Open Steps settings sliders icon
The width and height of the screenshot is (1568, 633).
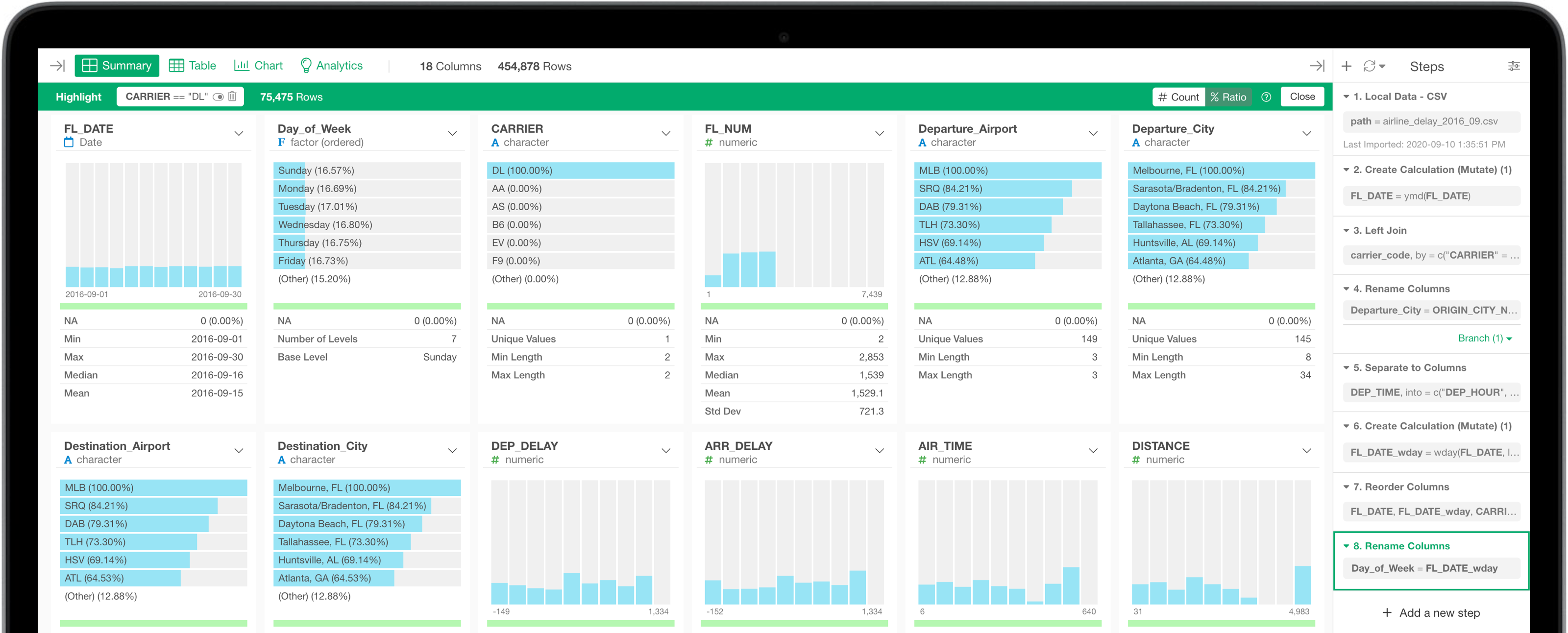tap(1513, 66)
